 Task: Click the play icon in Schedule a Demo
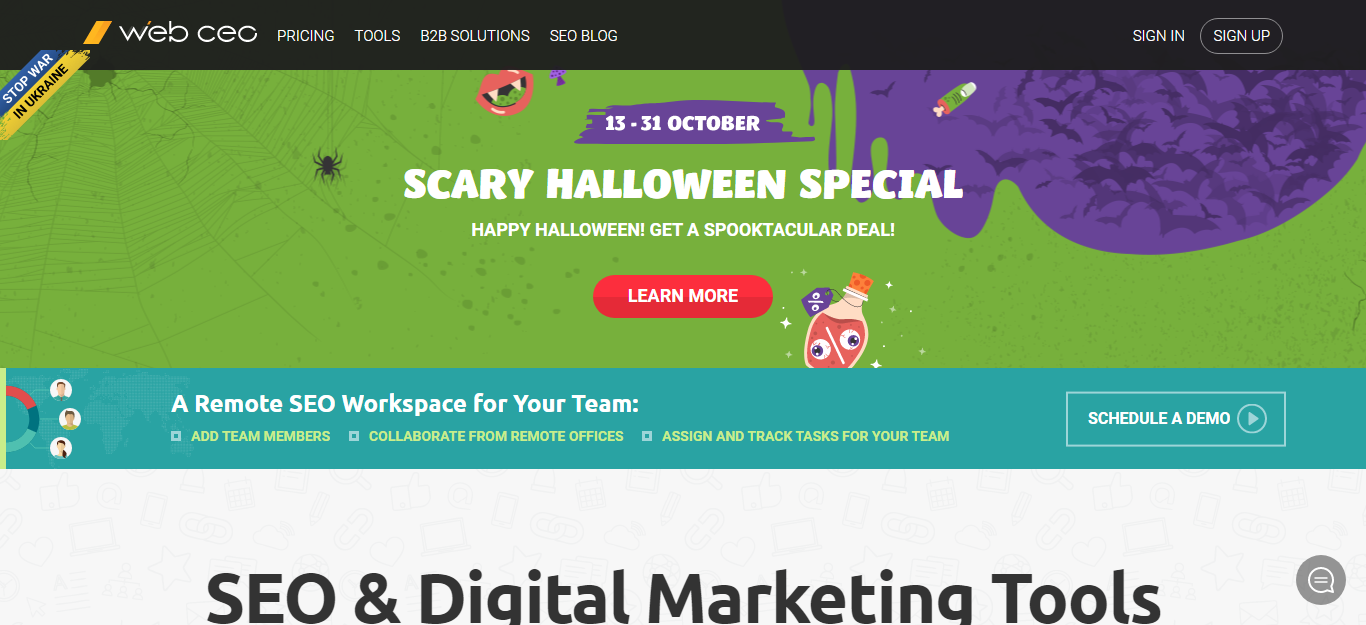1252,418
